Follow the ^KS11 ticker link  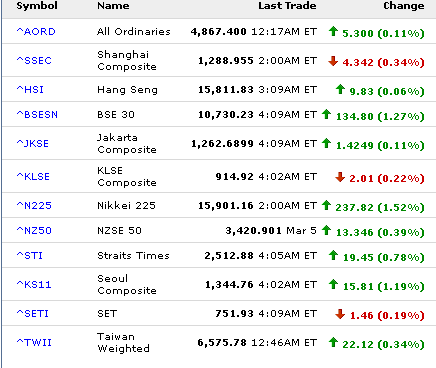click(x=34, y=285)
